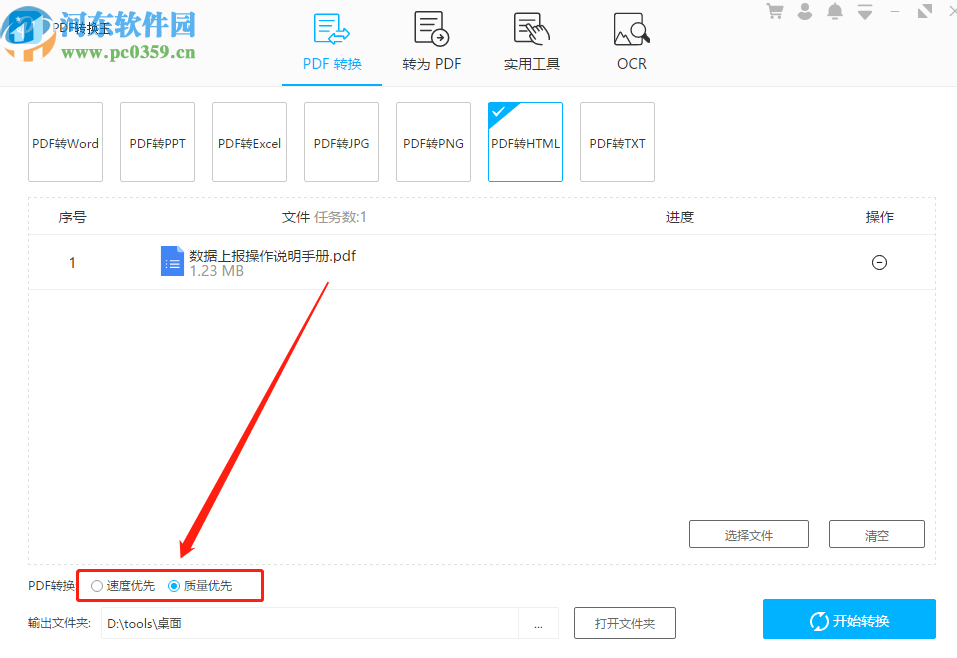Click the document icon beside 数据上报操作说明手册.pdf
The image size is (957, 658).
tap(172, 261)
